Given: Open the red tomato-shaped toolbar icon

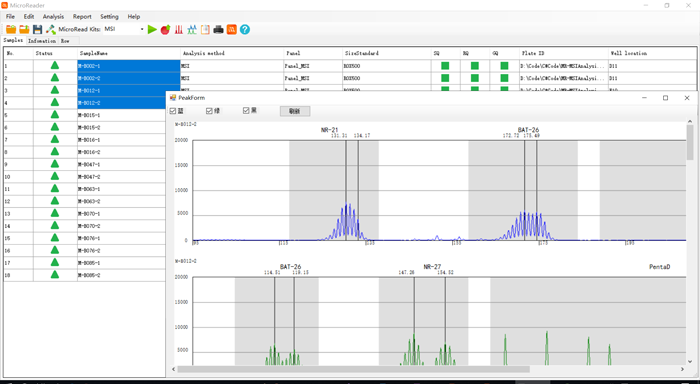Looking at the screenshot, I should coord(165,29).
